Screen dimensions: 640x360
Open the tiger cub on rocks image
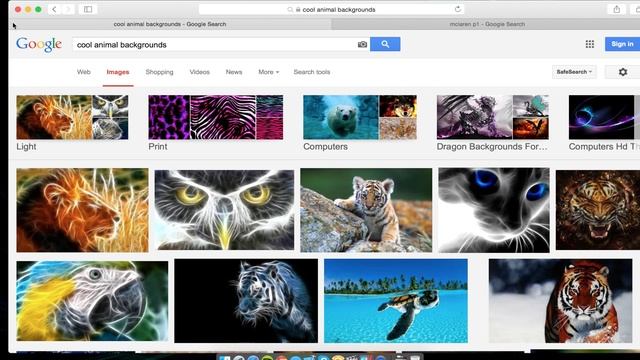click(366, 210)
